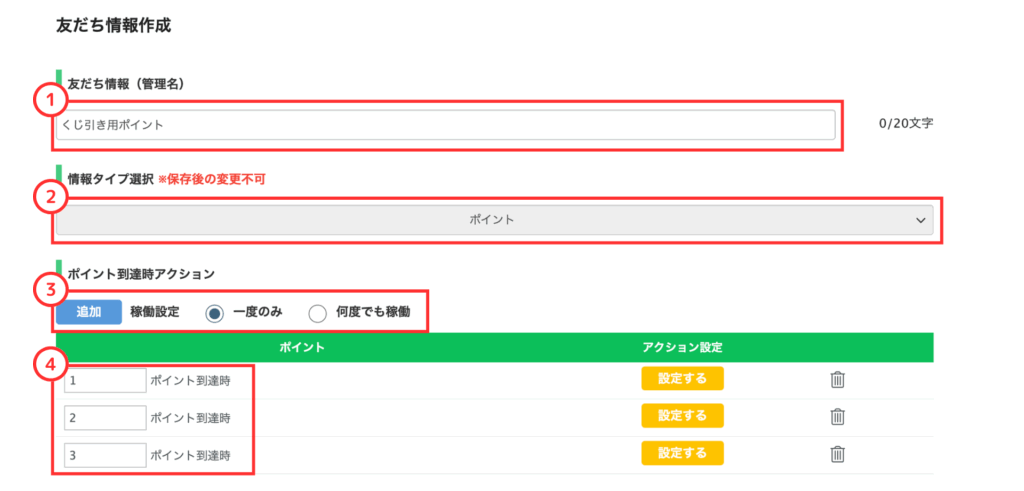Click the 追加 button
The image size is (1024, 491).
89,312
